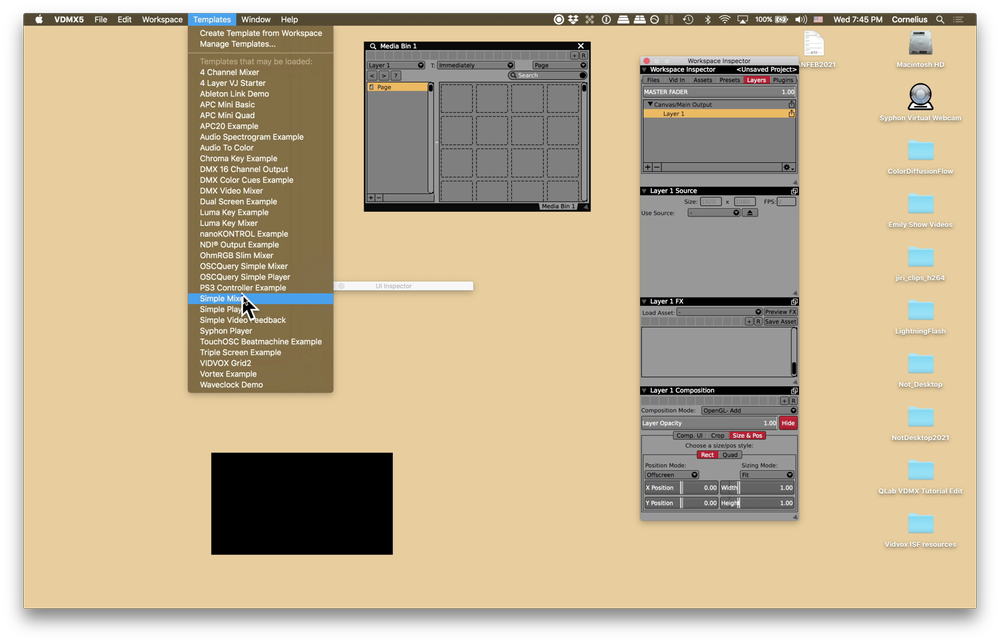Select Rect size/pos style
This screenshot has height=642, width=1000.
(x=707, y=455)
